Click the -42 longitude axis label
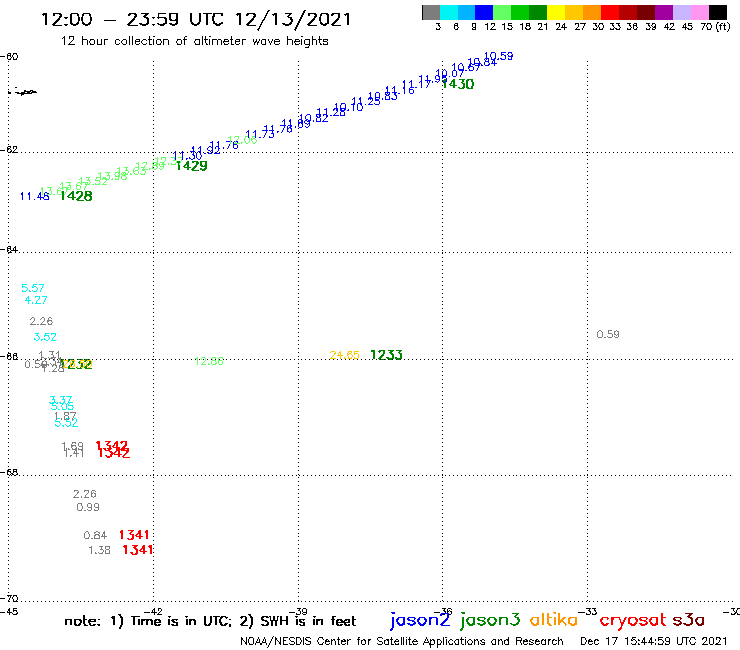This screenshot has width=740, height=650. tap(154, 612)
